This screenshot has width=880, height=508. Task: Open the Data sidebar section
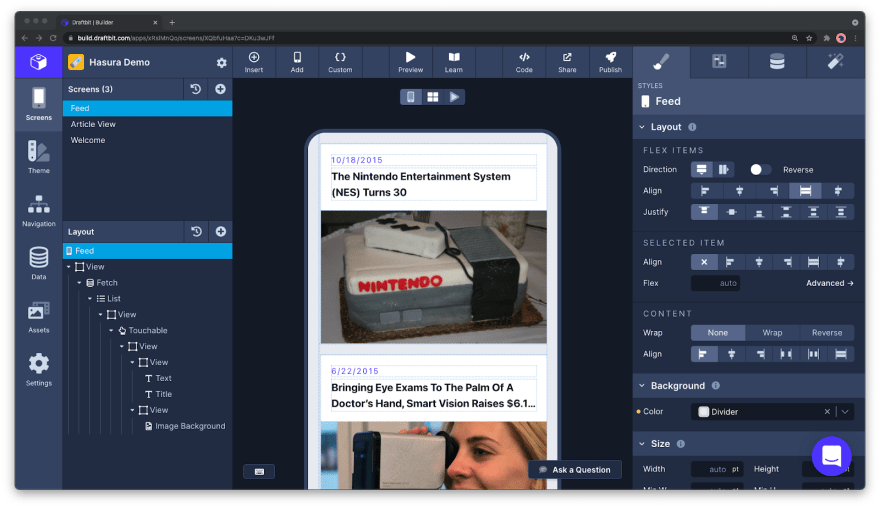click(38, 263)
